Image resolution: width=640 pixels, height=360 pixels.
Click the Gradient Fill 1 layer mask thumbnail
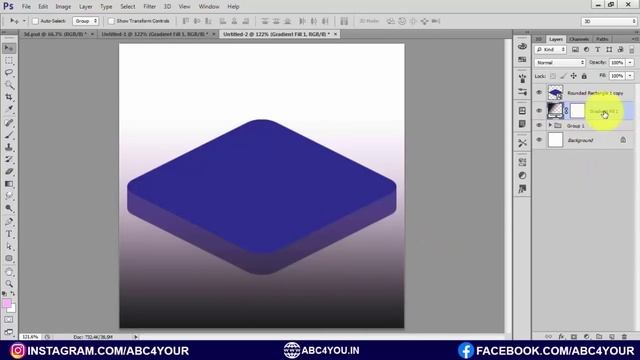(x=577, y=111)
